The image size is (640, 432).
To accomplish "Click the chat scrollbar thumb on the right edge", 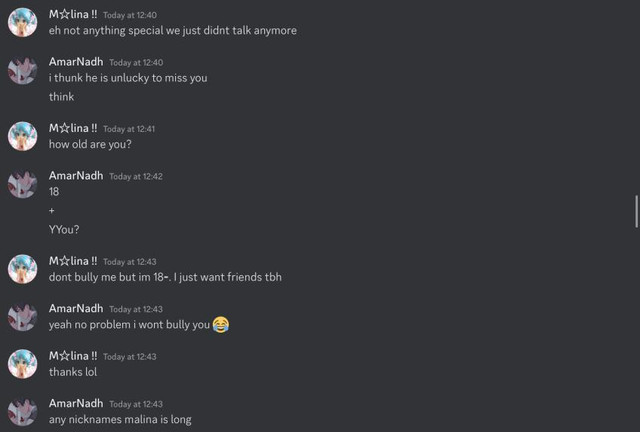I will point(636,212).
